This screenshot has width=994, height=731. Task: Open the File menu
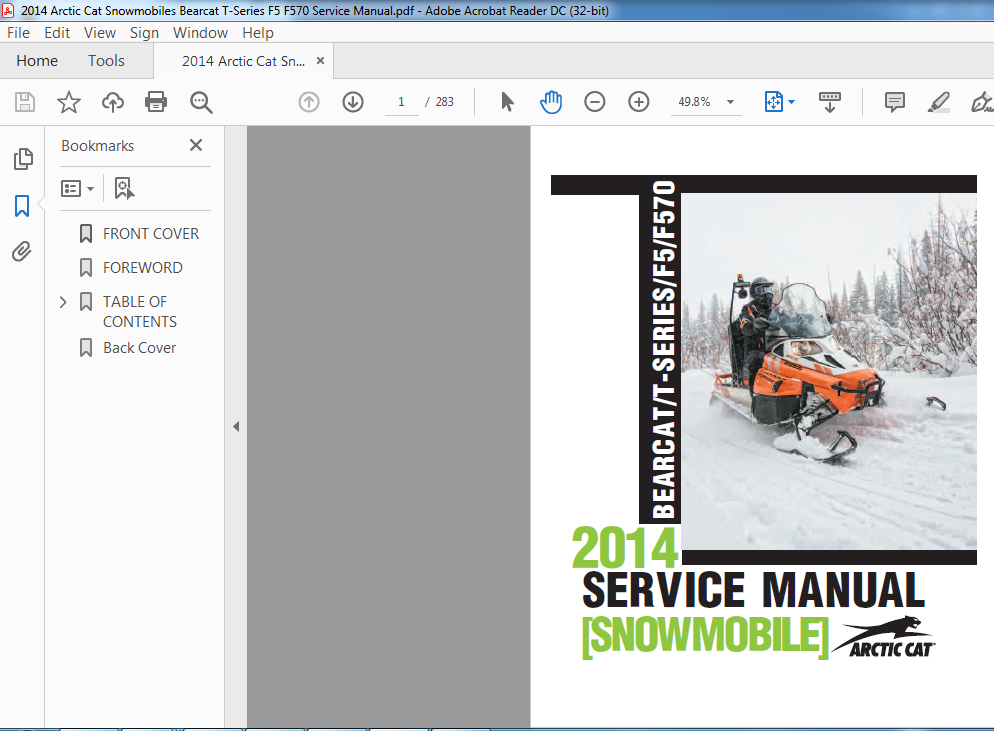tap(18, 33)
